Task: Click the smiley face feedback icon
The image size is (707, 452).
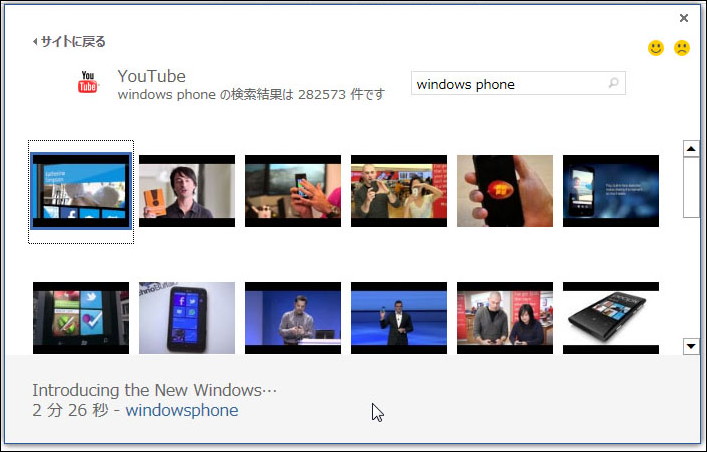Action: tap(656, 48)
